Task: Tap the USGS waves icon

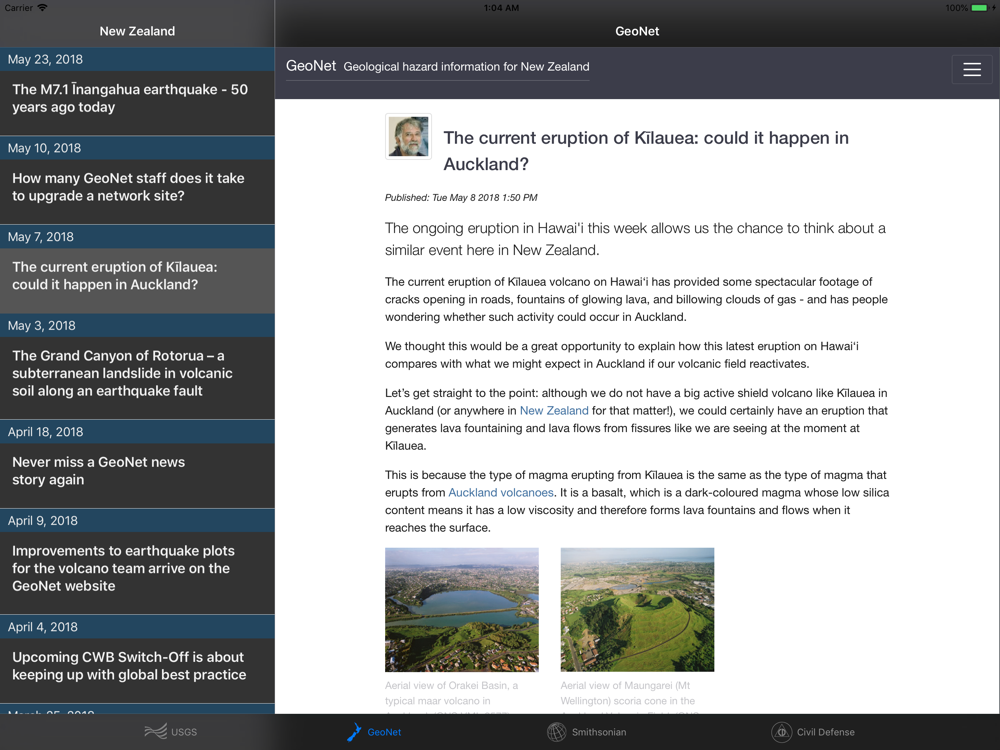Action: click(156, 732)
